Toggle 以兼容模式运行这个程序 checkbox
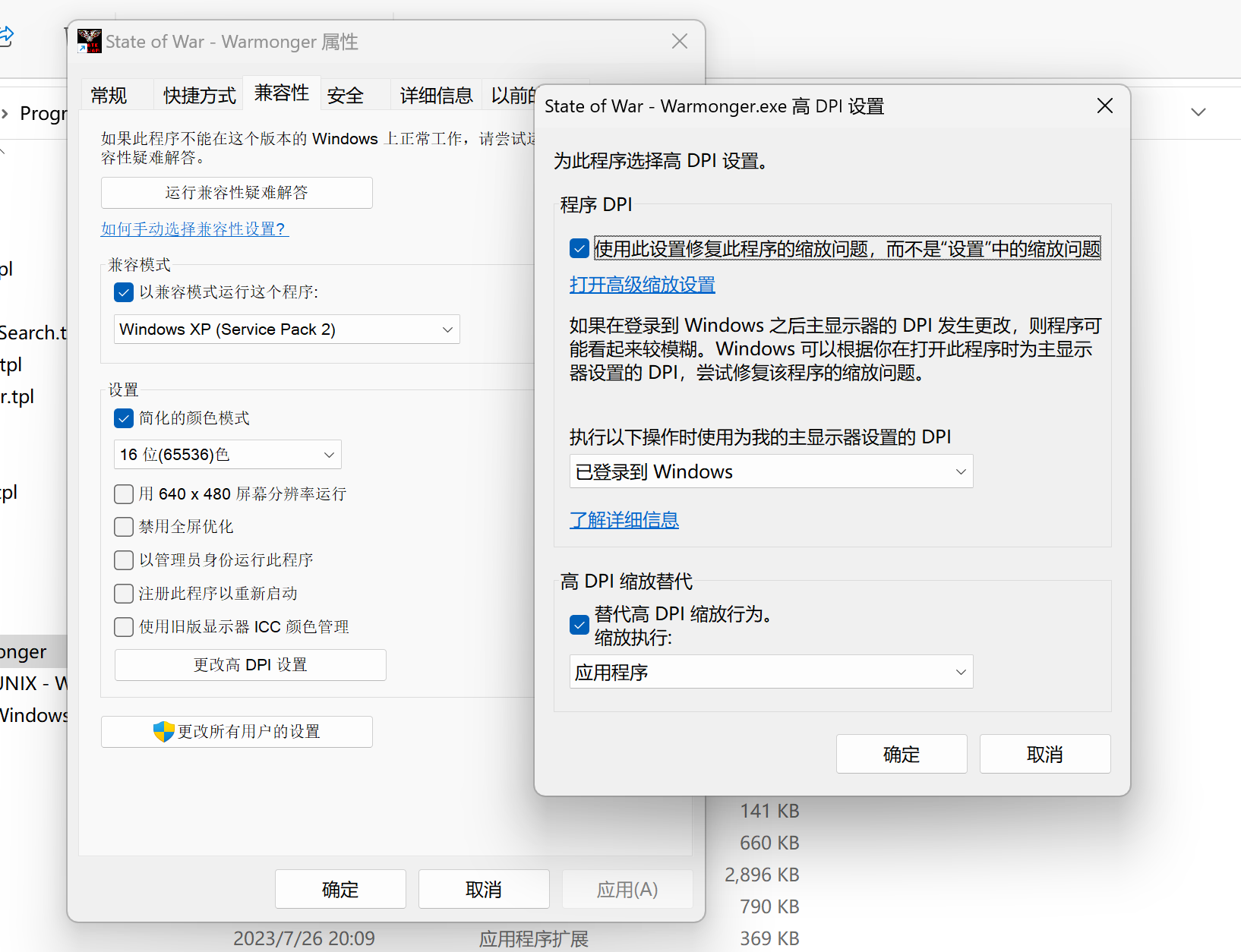Screen dimensions: 1241x952 pyautogui.click(x=124, y=292)
